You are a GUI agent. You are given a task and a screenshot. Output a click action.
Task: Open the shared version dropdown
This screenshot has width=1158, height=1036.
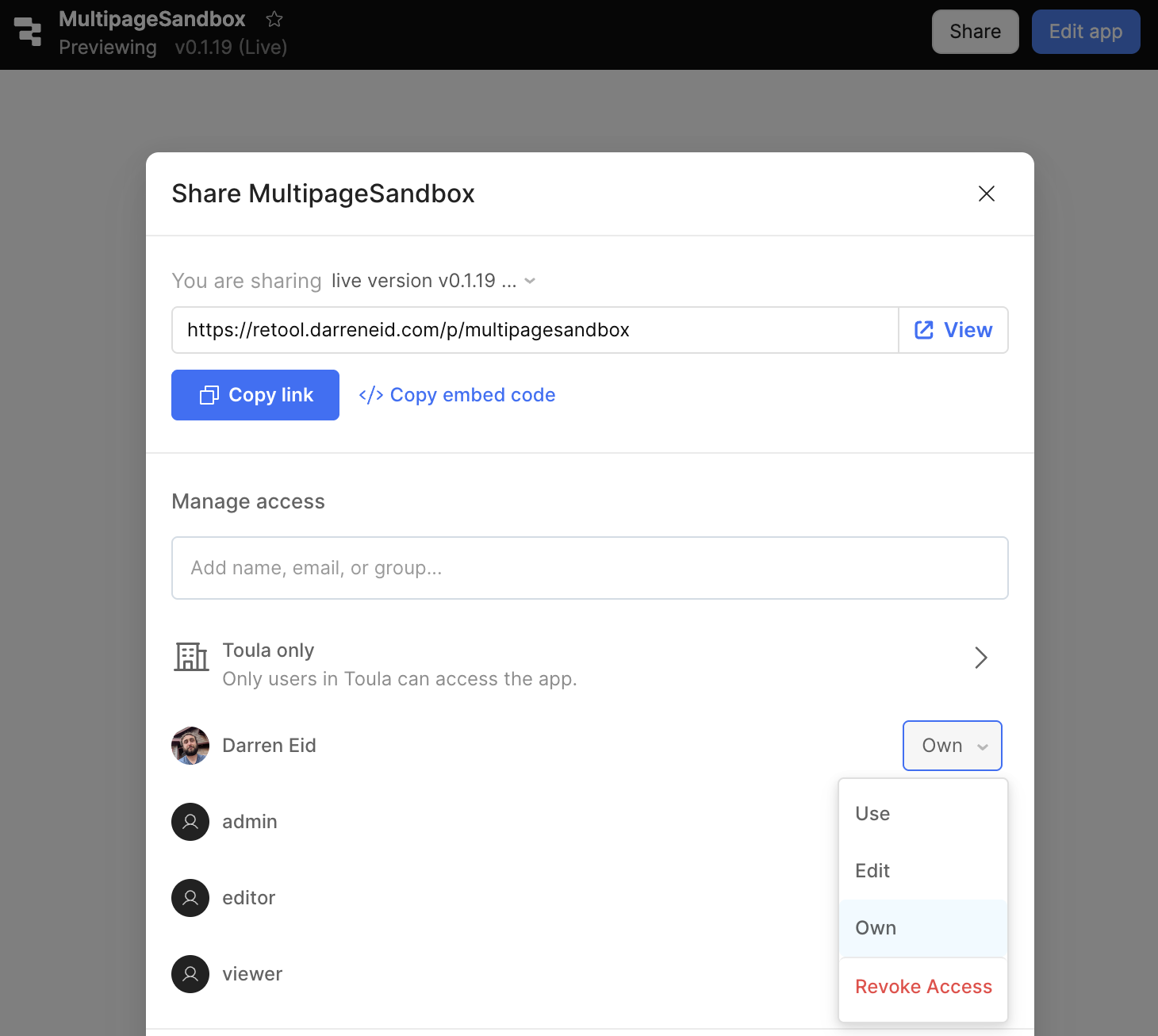click(433, 281)
